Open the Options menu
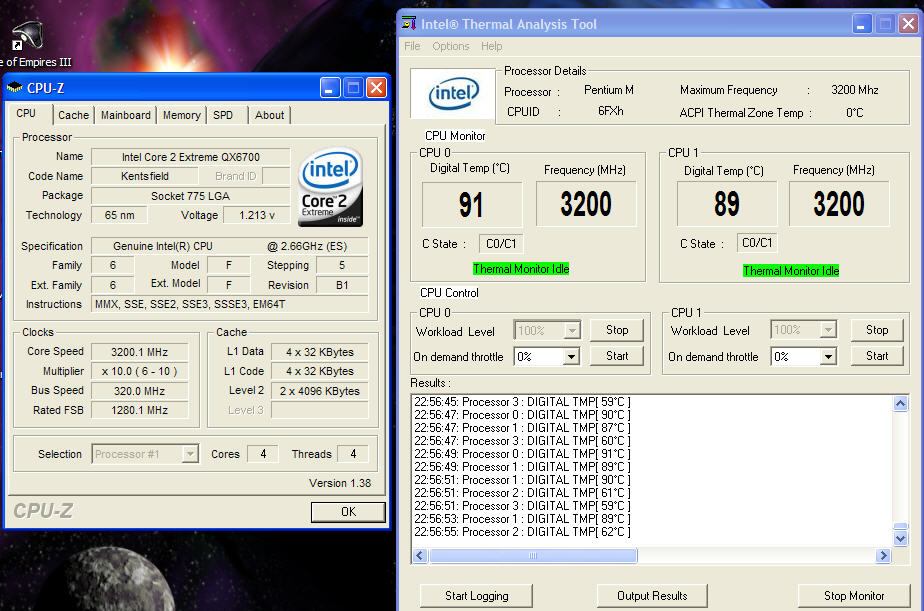924x611 pixels. coord(451,46)
